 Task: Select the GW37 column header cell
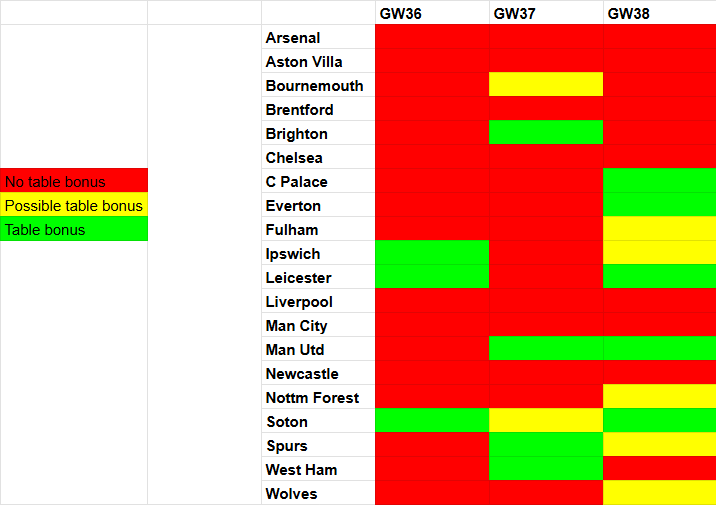546,13
